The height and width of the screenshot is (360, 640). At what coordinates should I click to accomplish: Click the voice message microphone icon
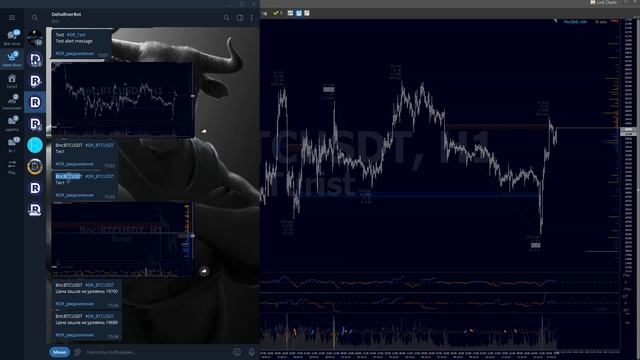click(251, 352)
